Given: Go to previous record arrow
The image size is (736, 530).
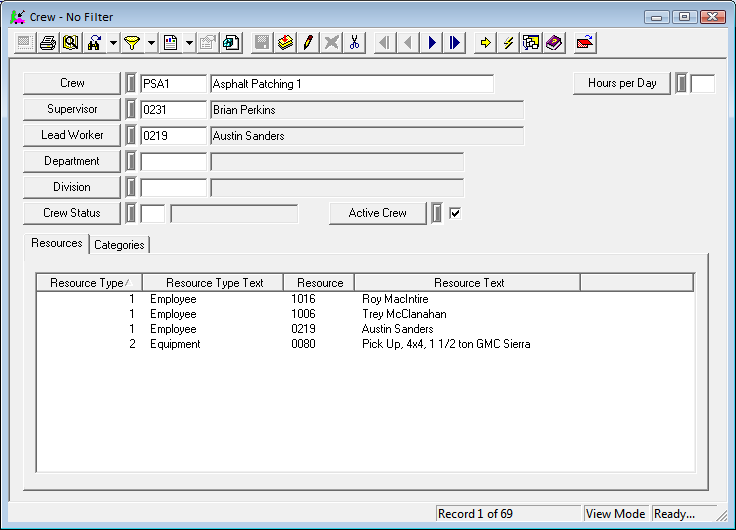Looking at the screenshot, I should click(x=408, y=43).
